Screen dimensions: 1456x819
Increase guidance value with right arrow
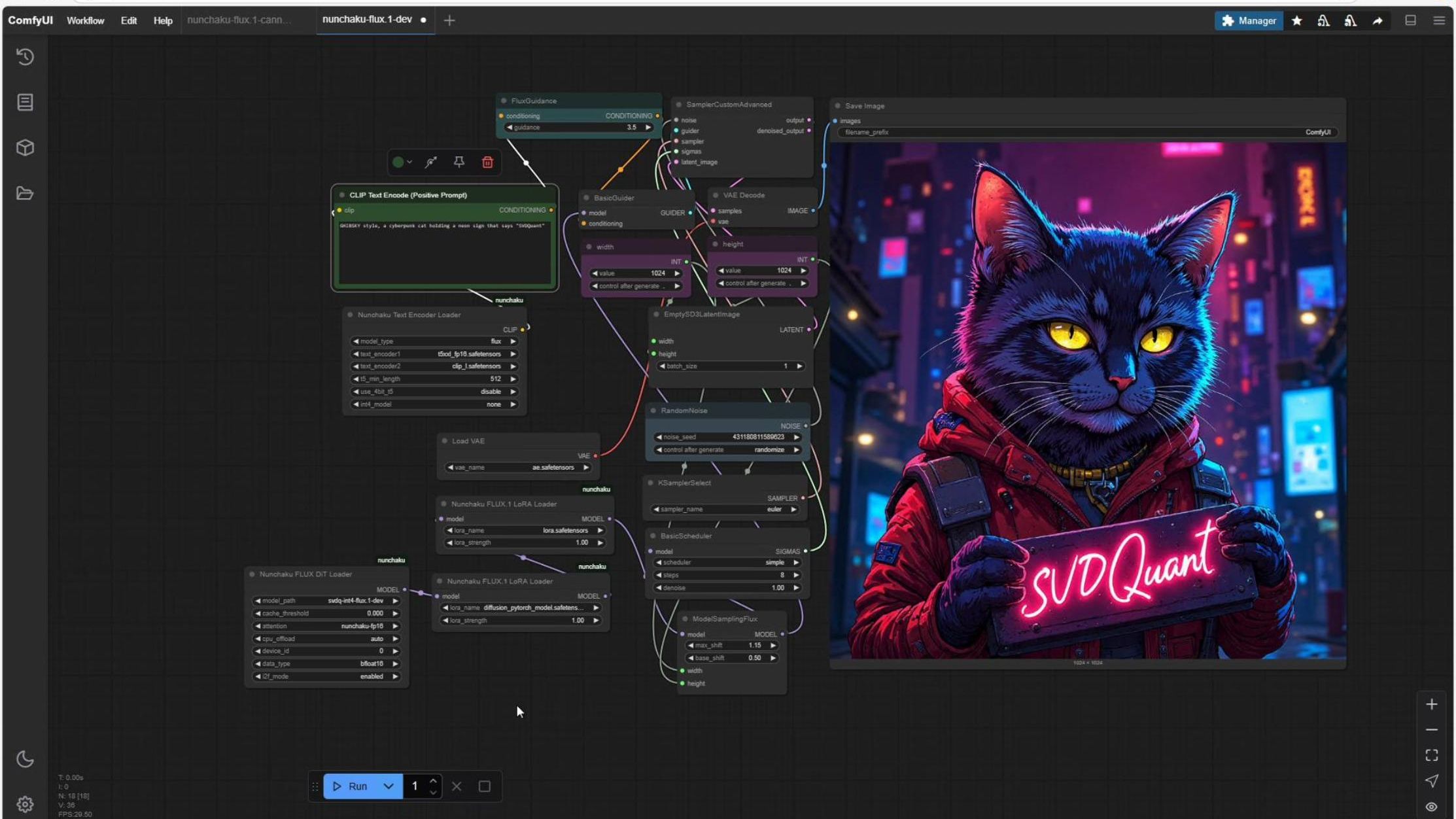tap(648, 128)
